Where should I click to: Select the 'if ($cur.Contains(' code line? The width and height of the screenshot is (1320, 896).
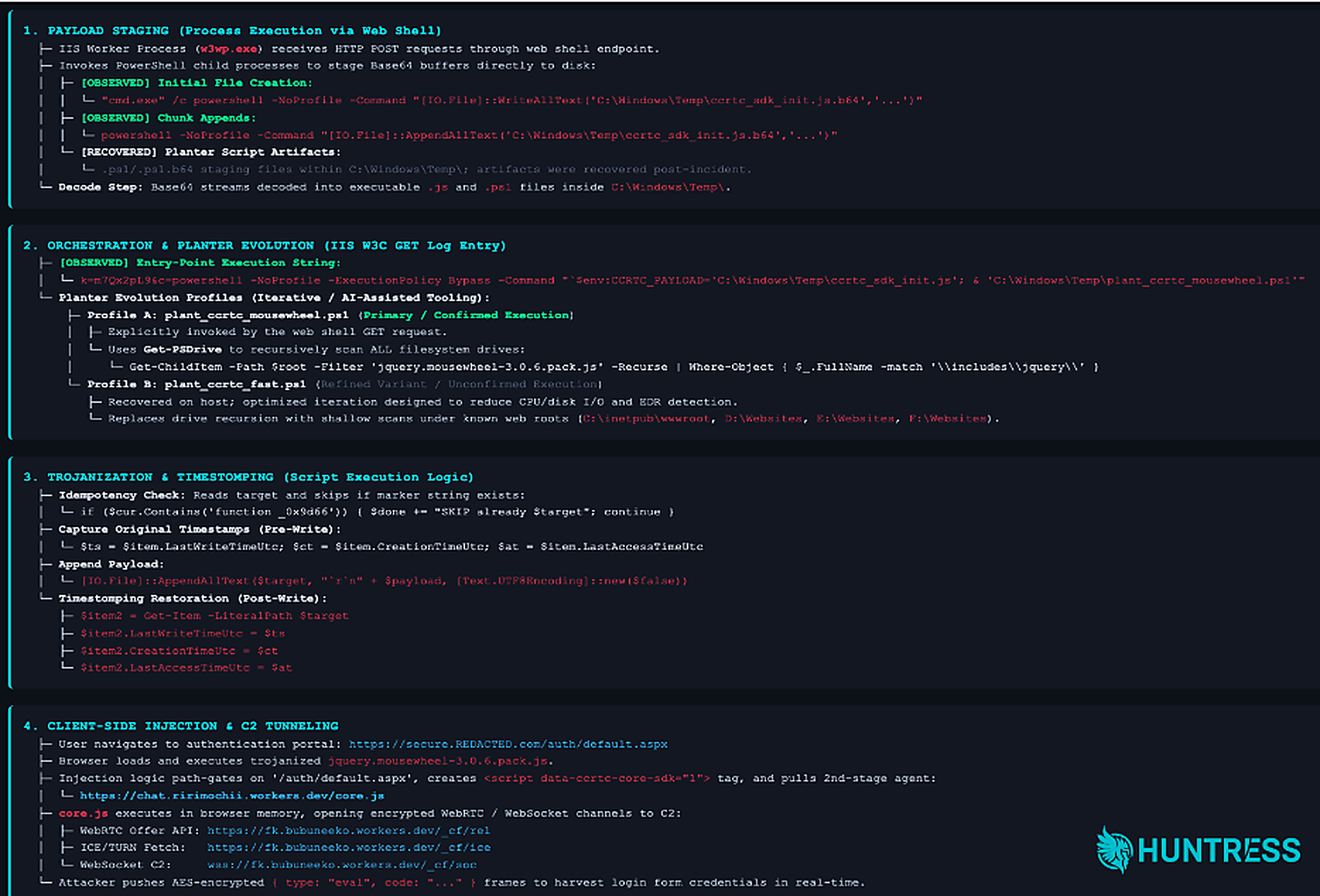pos(377,512)
